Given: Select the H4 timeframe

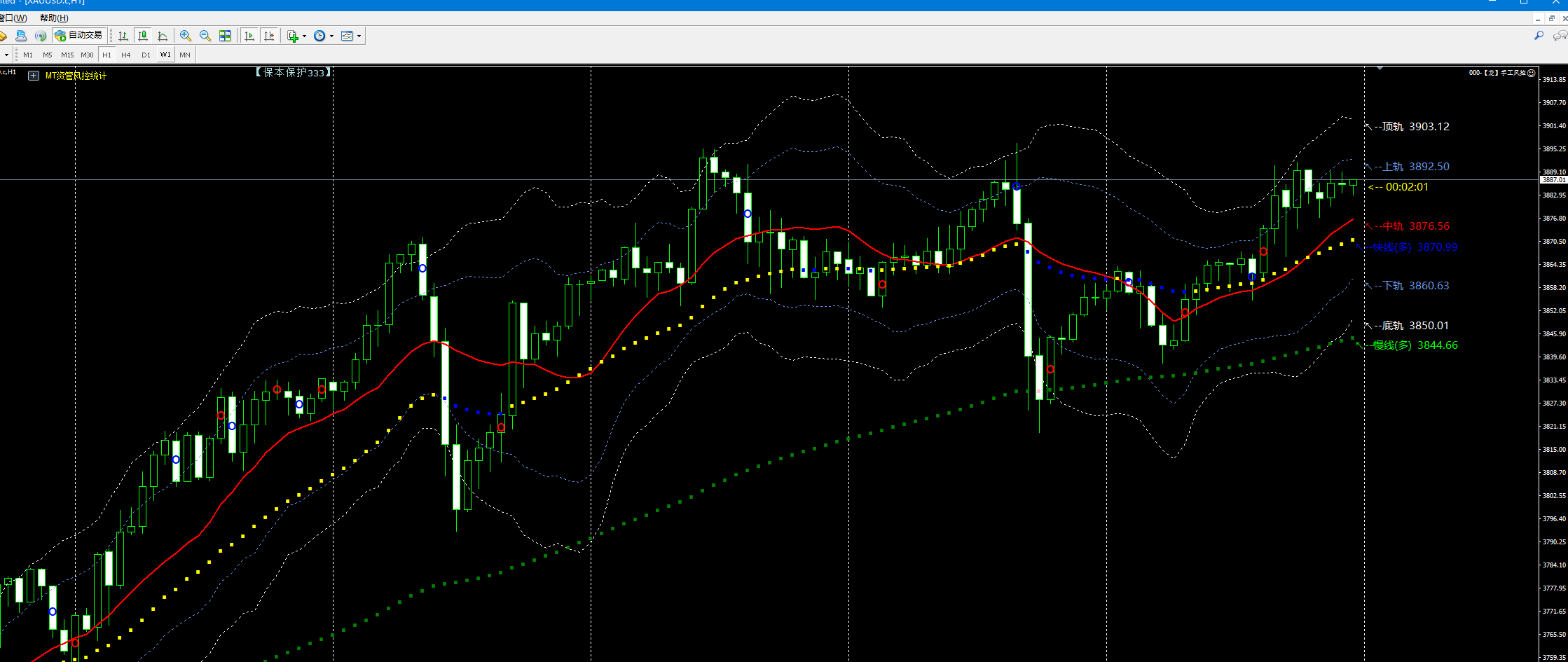Looking at the screenshot, I should click(126, 55).
